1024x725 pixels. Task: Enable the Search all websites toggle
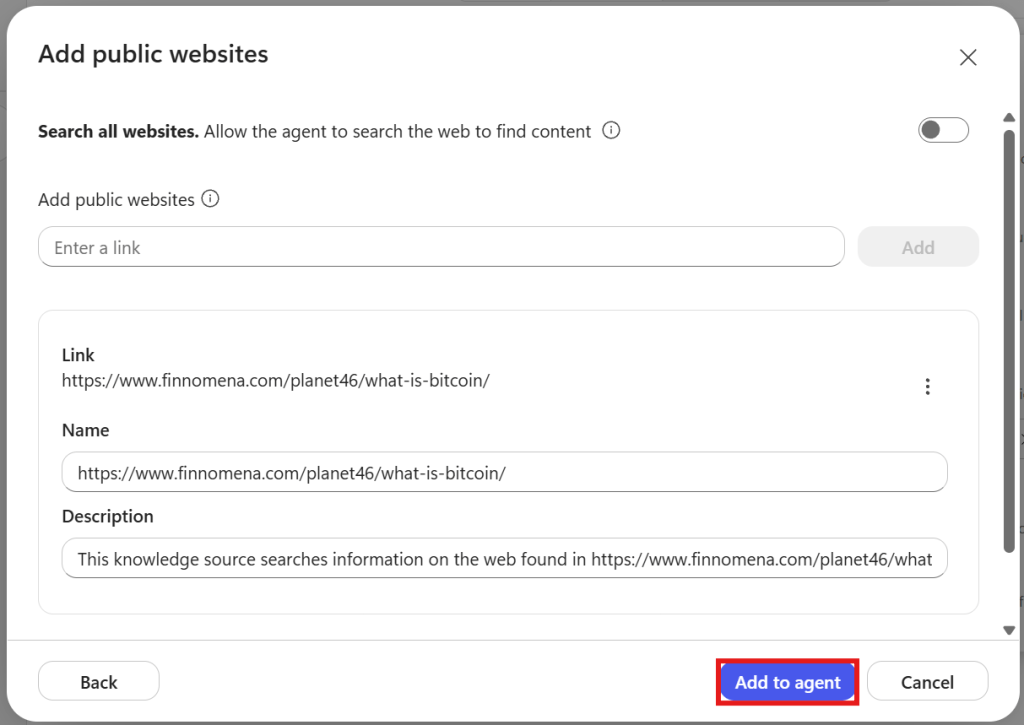[x=943, y=130]
